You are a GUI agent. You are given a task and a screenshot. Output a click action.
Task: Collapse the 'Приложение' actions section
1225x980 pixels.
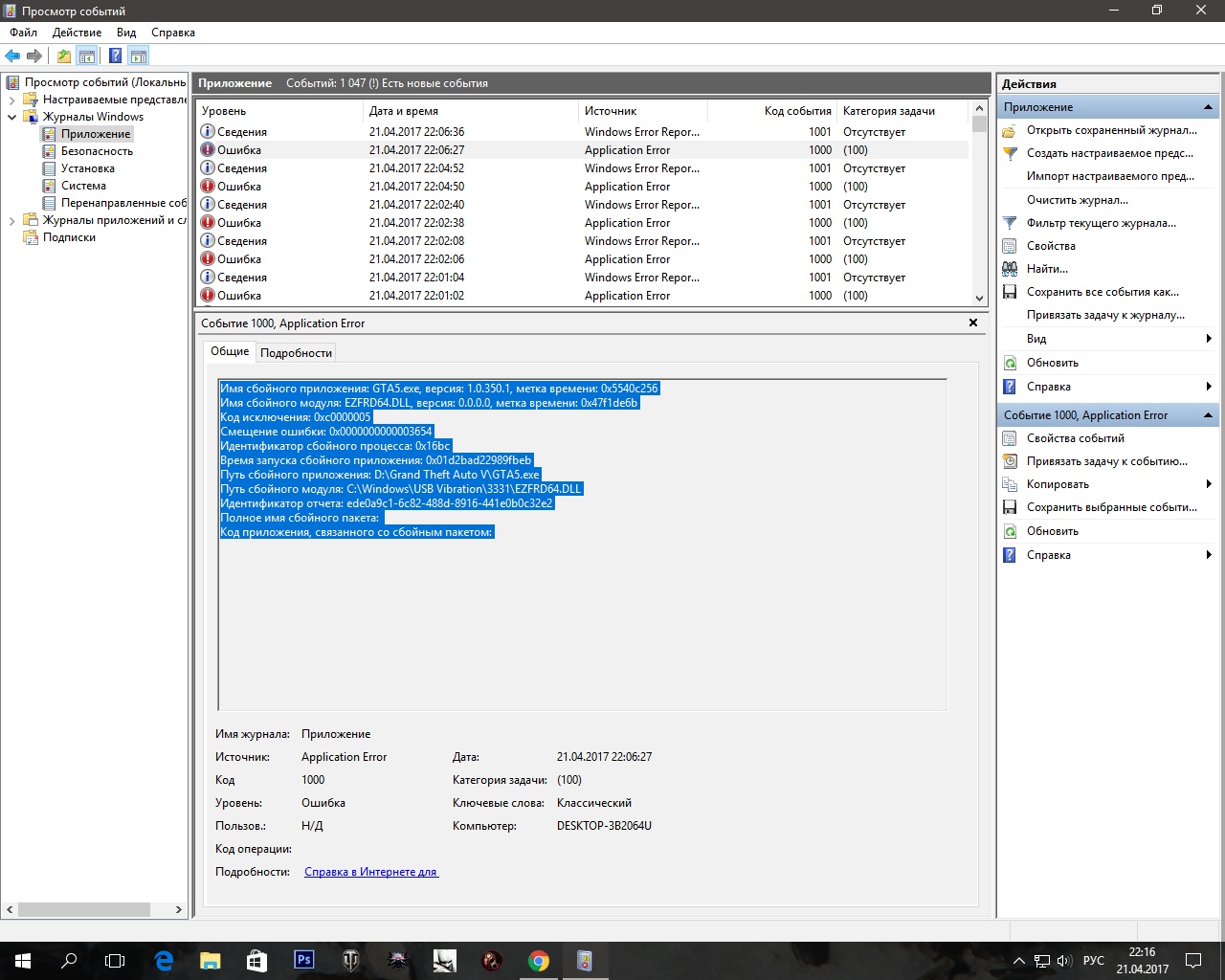tap(1208, 107)
